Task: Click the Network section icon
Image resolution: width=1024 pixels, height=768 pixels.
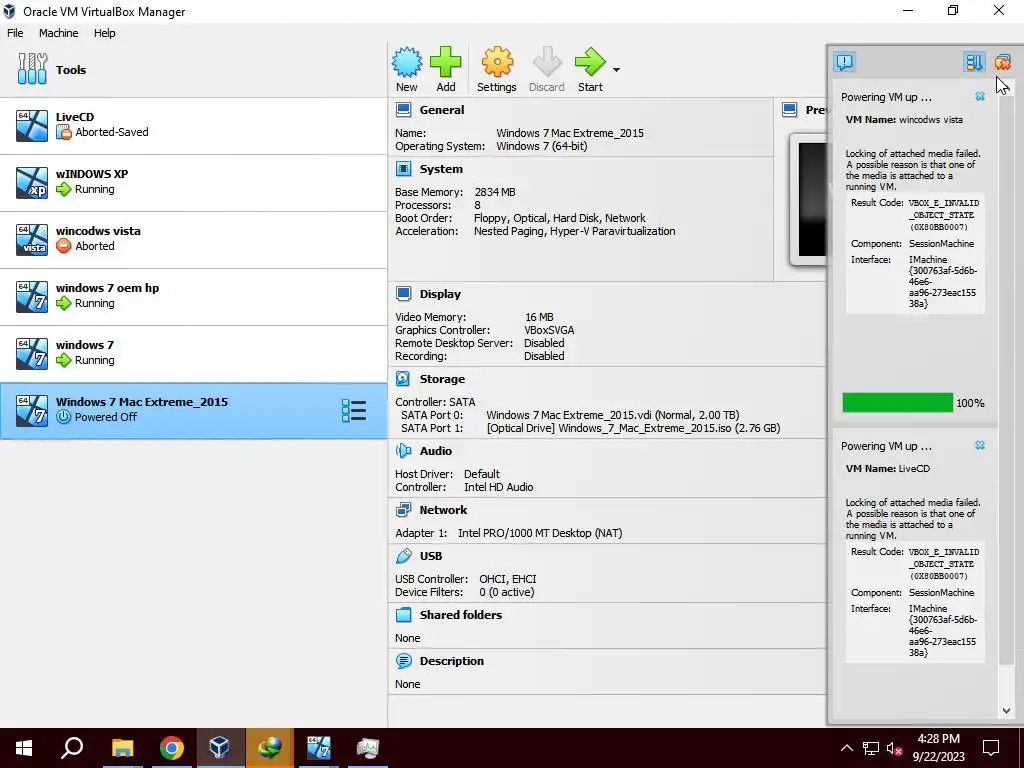Action: [404, 510]
